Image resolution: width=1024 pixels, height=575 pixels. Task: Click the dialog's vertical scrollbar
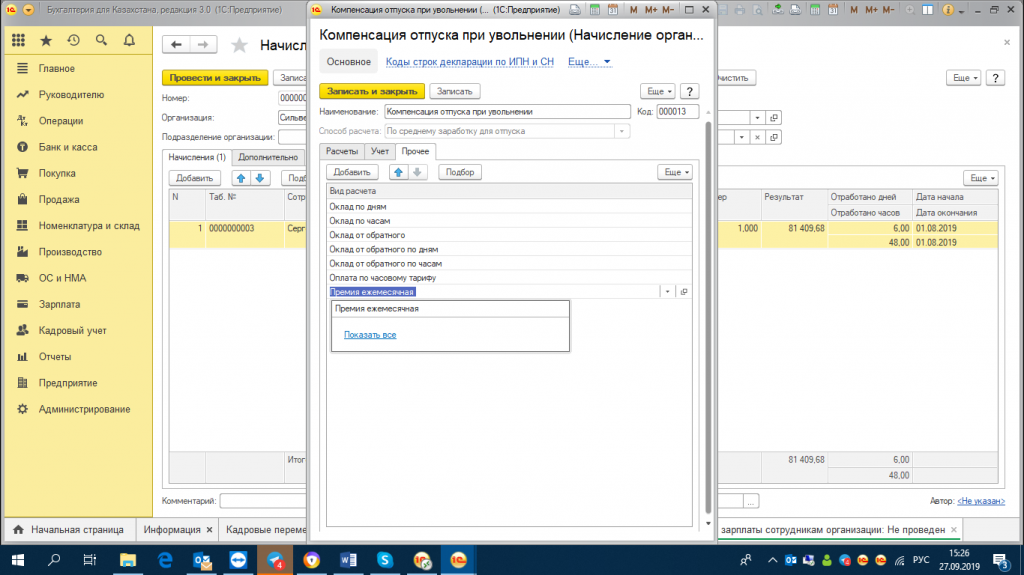[708, 318]
